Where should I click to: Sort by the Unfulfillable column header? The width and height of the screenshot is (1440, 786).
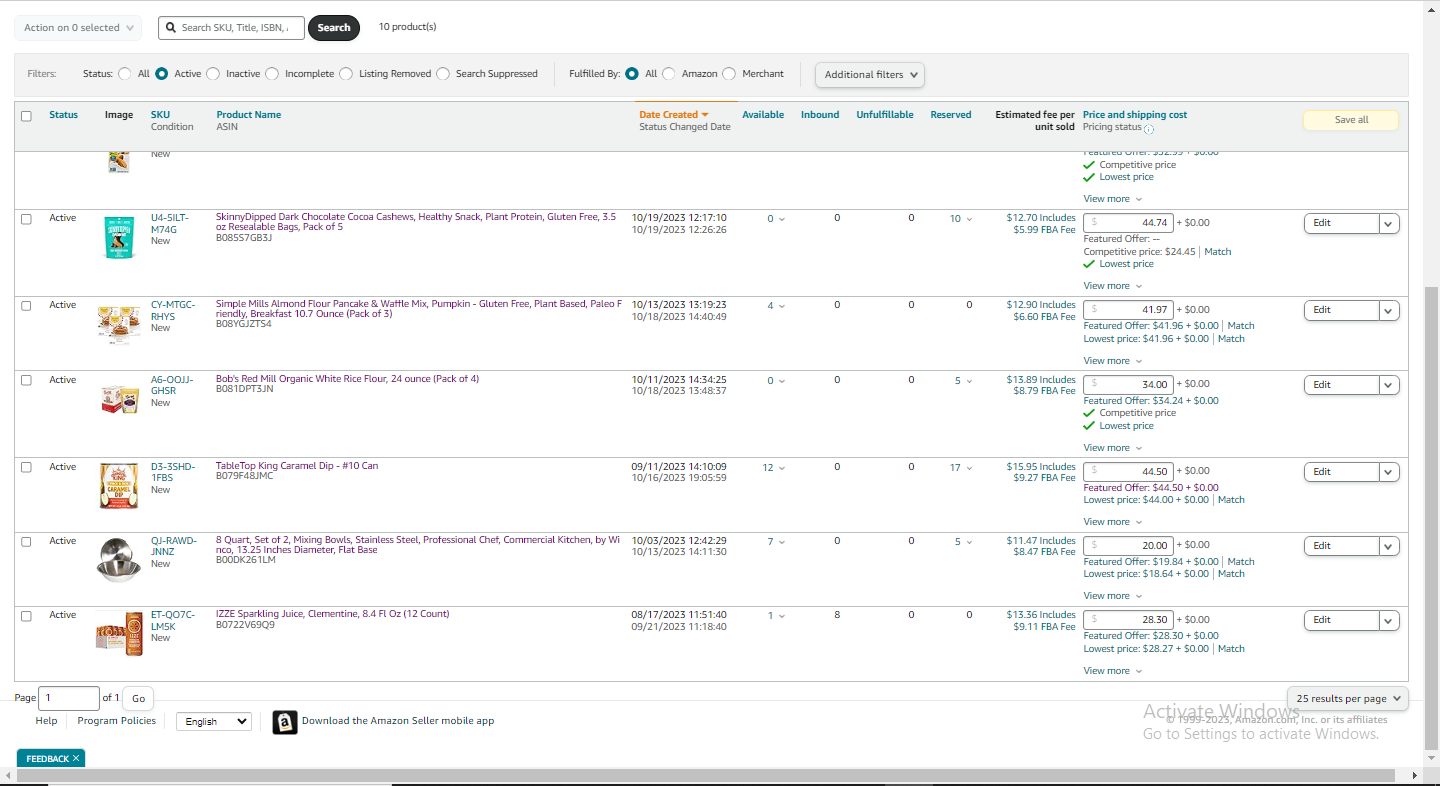point(885,115)
